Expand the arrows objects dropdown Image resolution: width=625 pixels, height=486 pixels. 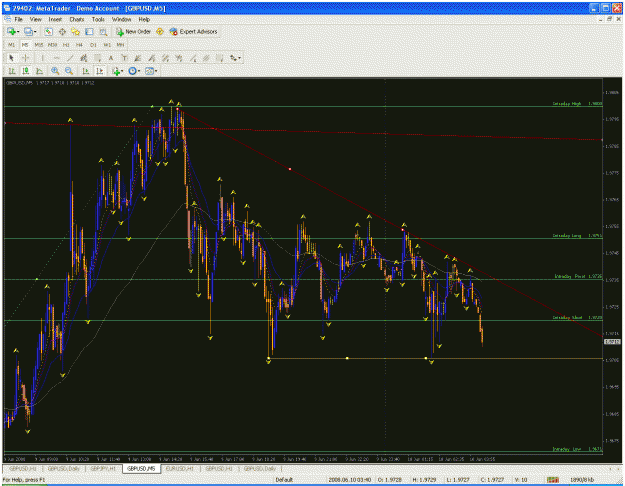[x=239, y=58]
